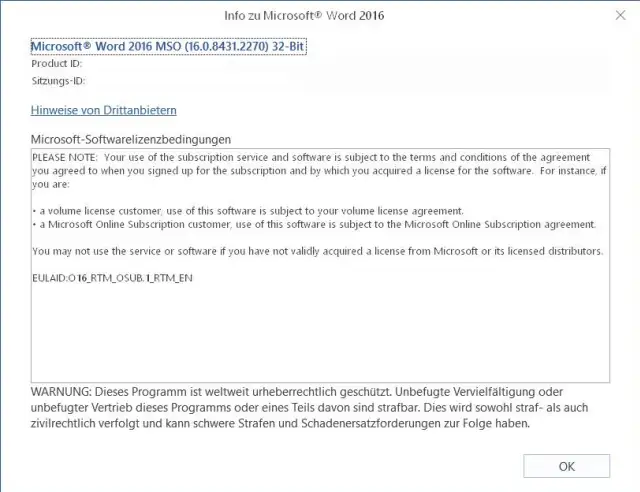
Task: Click the dialog title 'Info zu Microsoft Word 2016'
Action: click(304, 16)
